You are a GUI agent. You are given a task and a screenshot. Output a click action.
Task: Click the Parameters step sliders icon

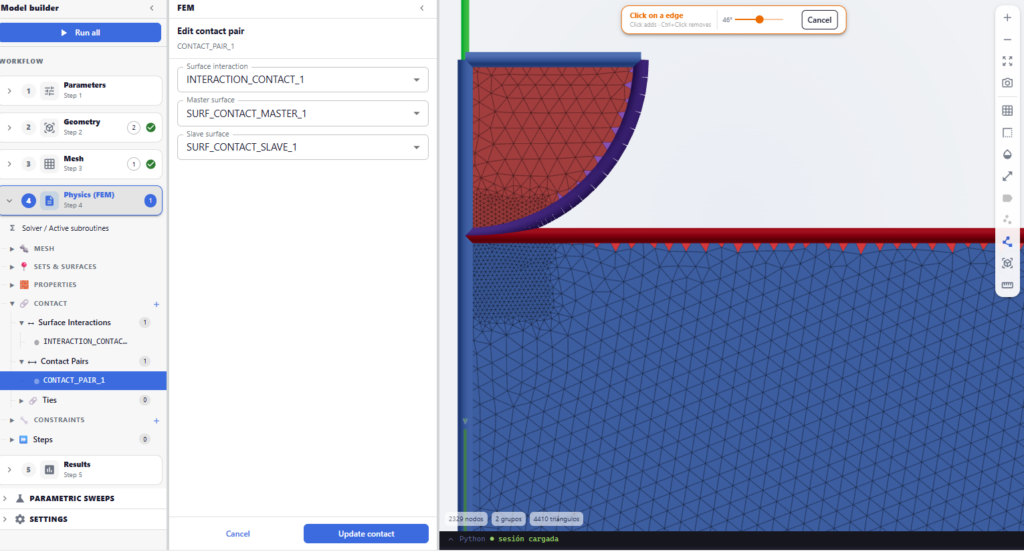coord(49,91)
